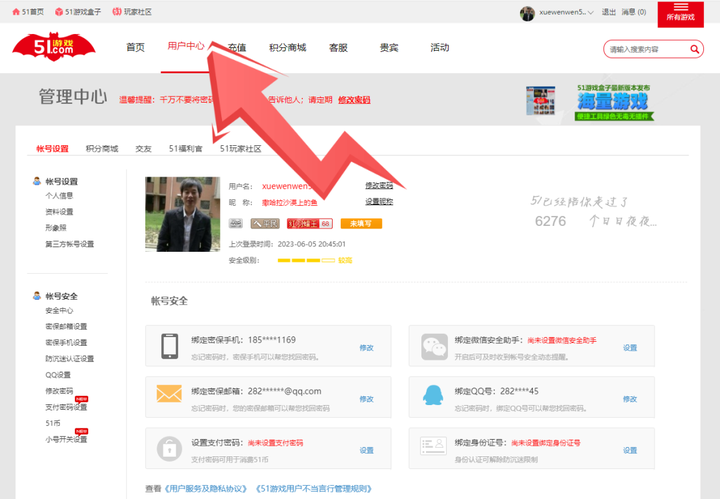Screen dimensions: 720x499
Task: Click 退出 to log out
Action: click(609, 12)
